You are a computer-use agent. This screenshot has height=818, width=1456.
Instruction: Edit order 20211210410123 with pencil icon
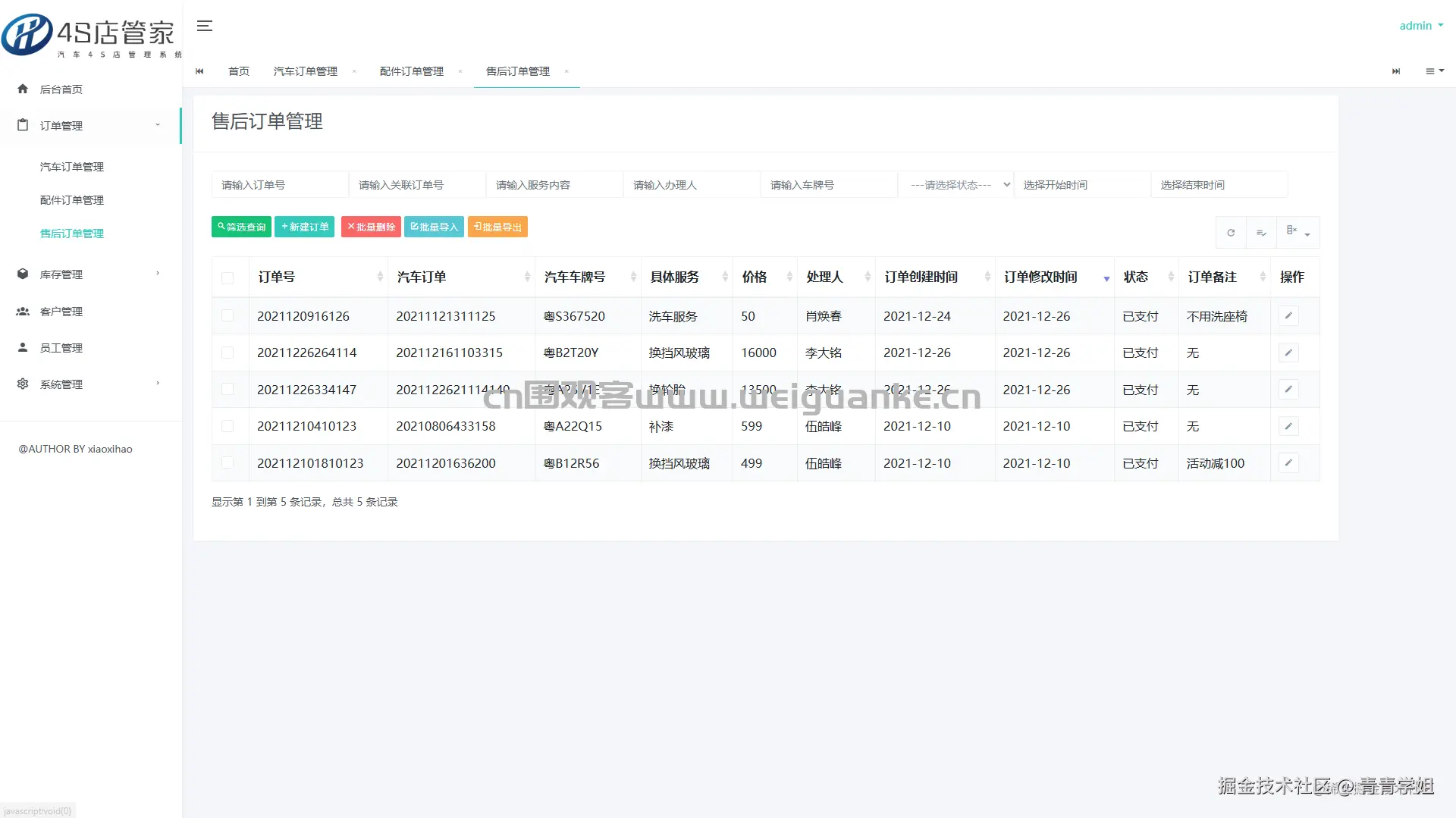click(x=1288, y=426)
